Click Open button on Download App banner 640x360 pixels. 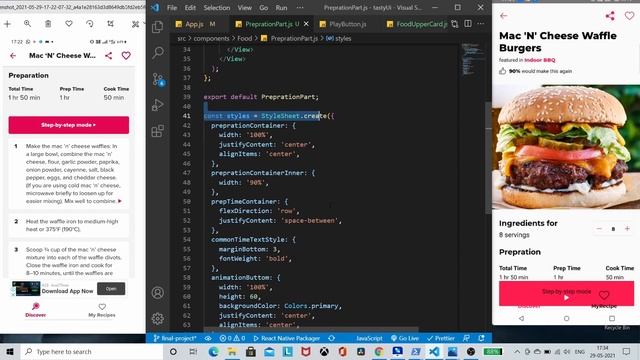click(x=111, y=289)
